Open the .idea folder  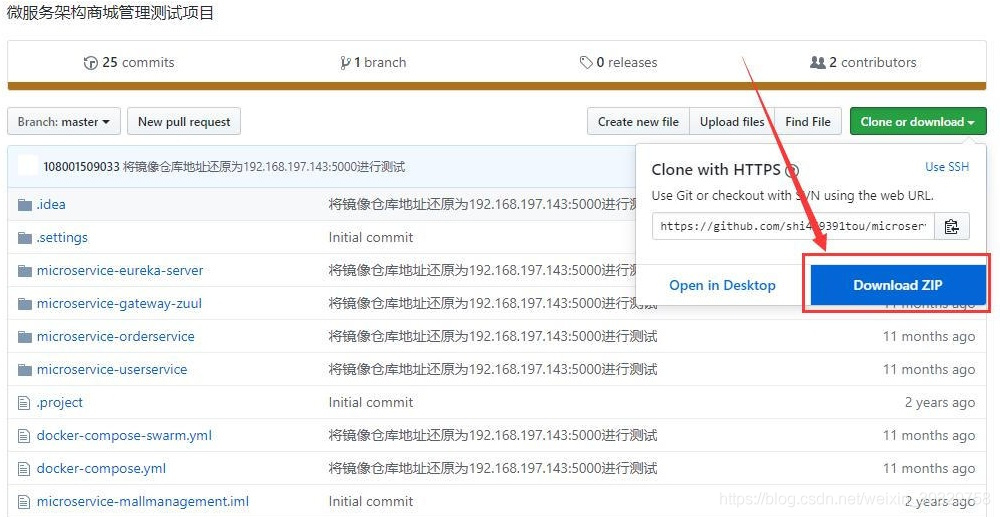(x=51, y=204)
